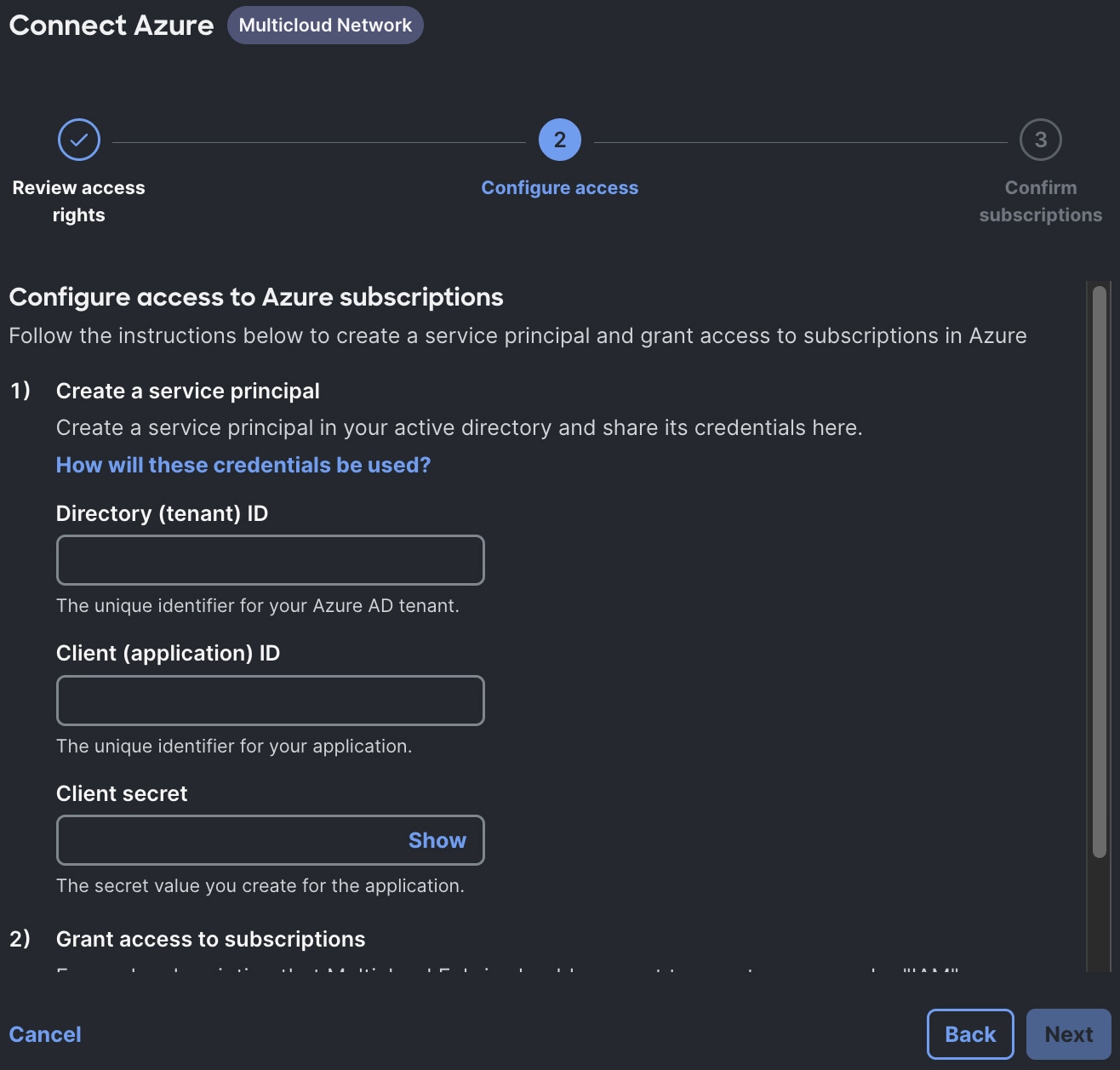
Task: Click the 'Grant access to subscriptions' heading
Action: pos(211,939)
